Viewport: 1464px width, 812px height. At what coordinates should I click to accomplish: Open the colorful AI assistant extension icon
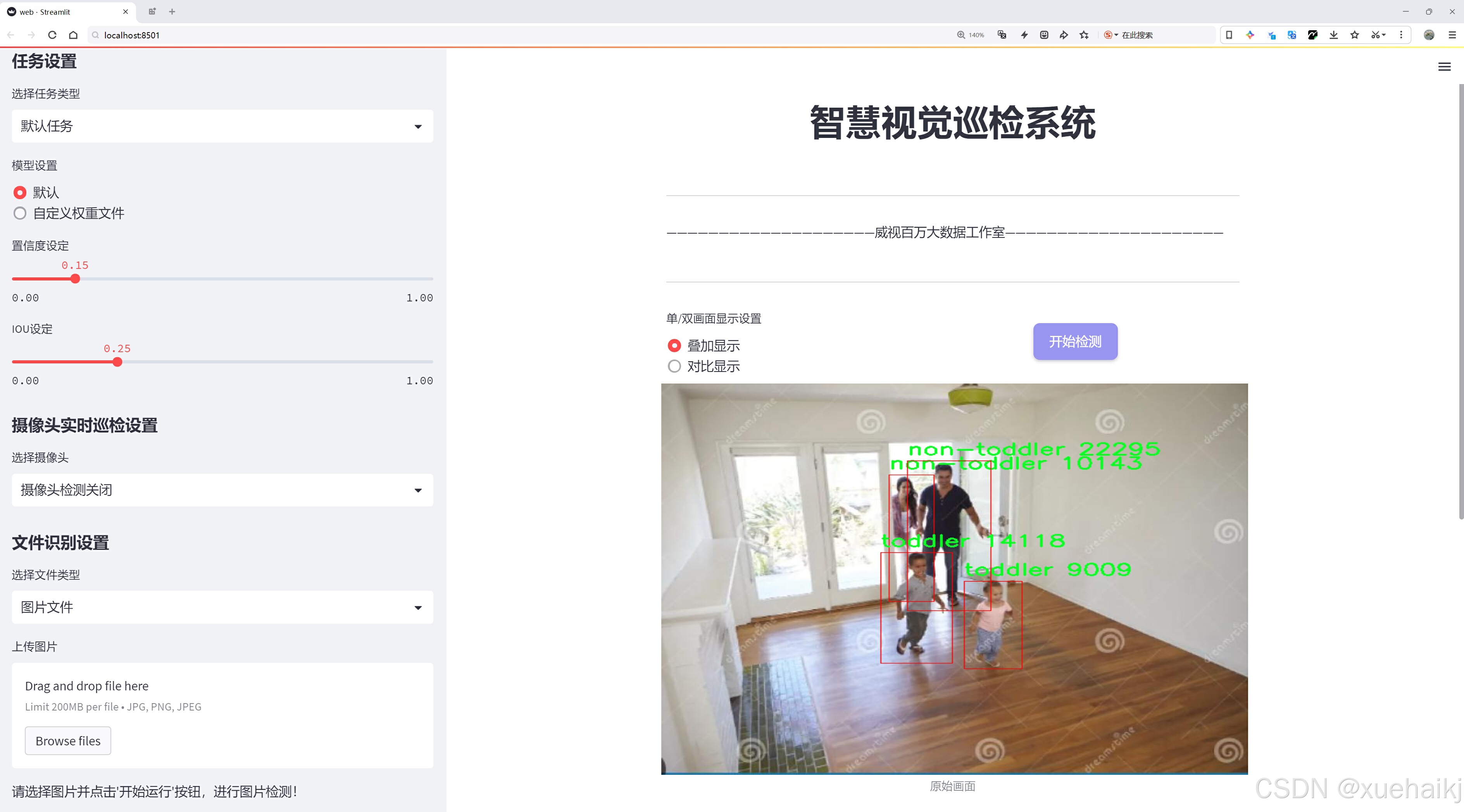[1250, 34]
